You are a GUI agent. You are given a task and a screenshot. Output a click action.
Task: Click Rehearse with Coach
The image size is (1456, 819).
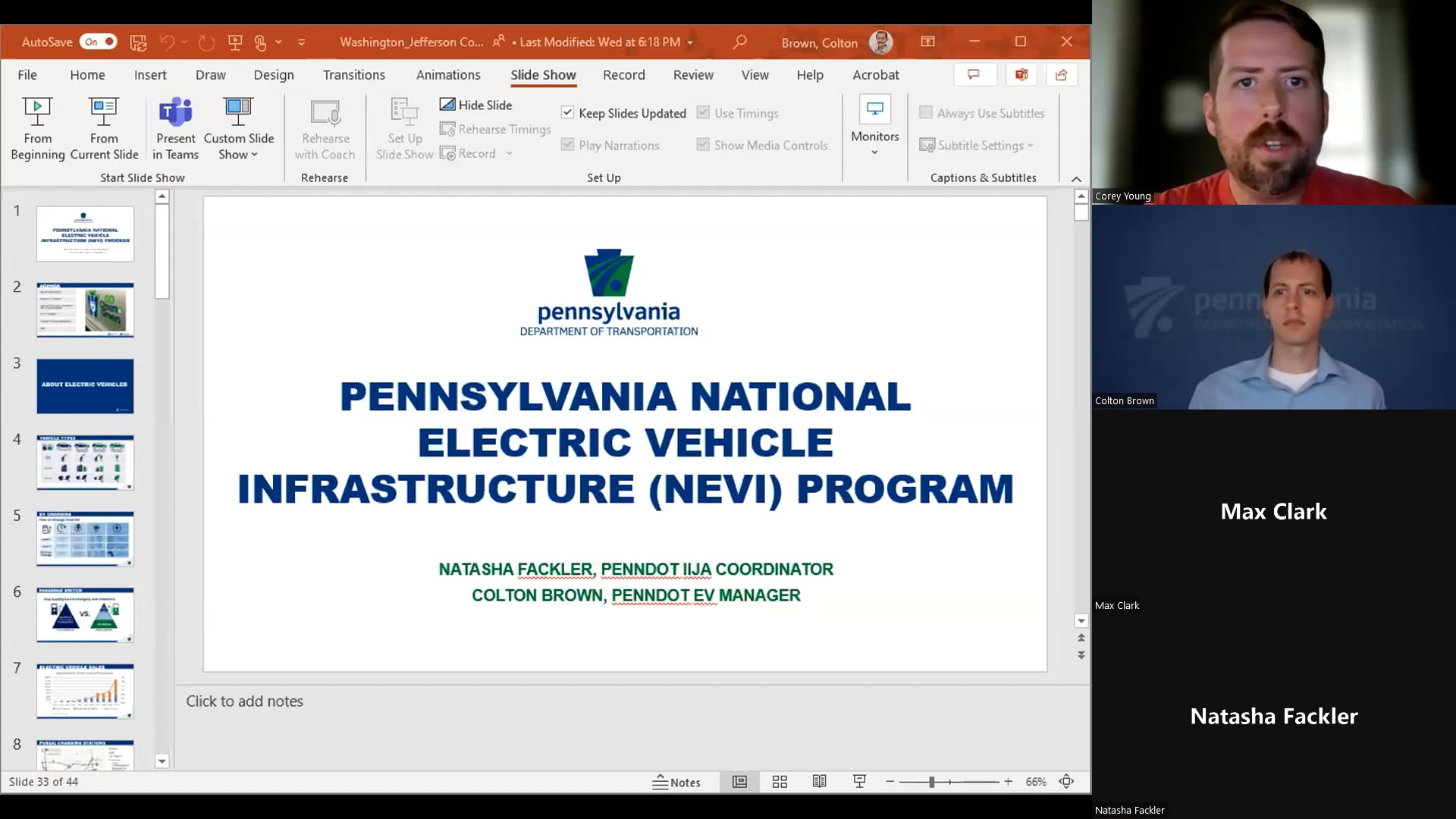(x=325, y=129)
